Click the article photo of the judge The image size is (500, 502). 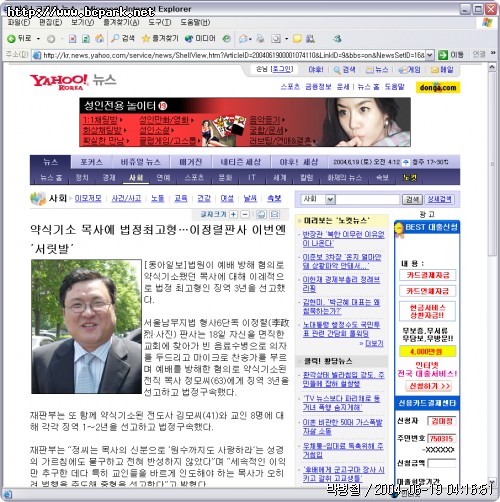86,327
